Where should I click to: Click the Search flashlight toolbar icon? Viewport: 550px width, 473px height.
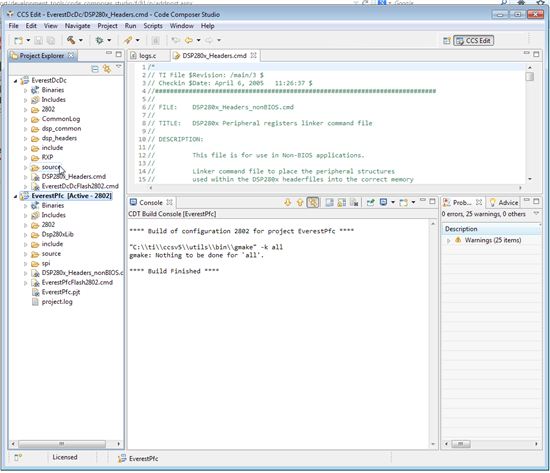[128, 40]
